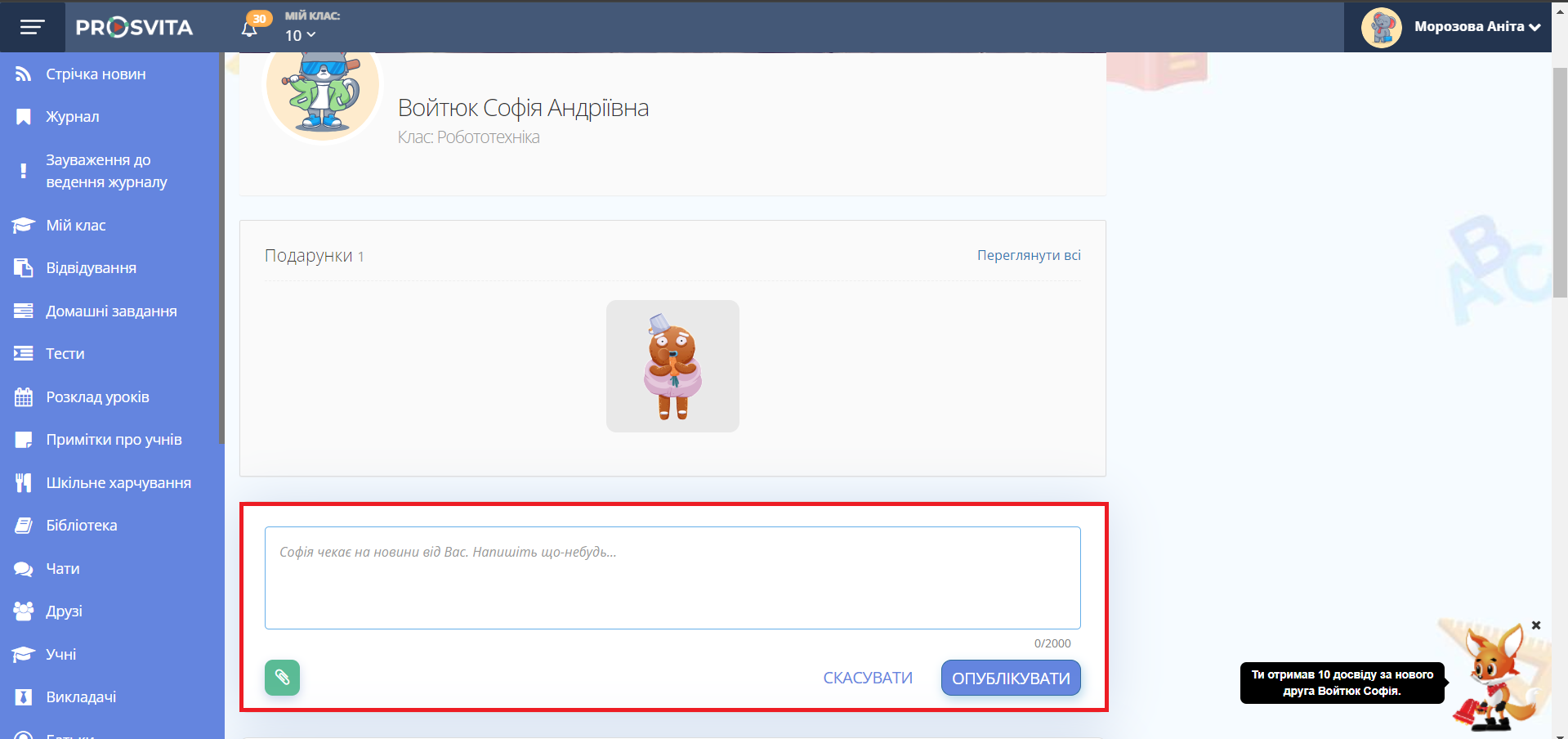Click the Розклад уроків calendar icon
Image resolution: width=1568 pixels, height=739 pixels.
coord(24,397)
